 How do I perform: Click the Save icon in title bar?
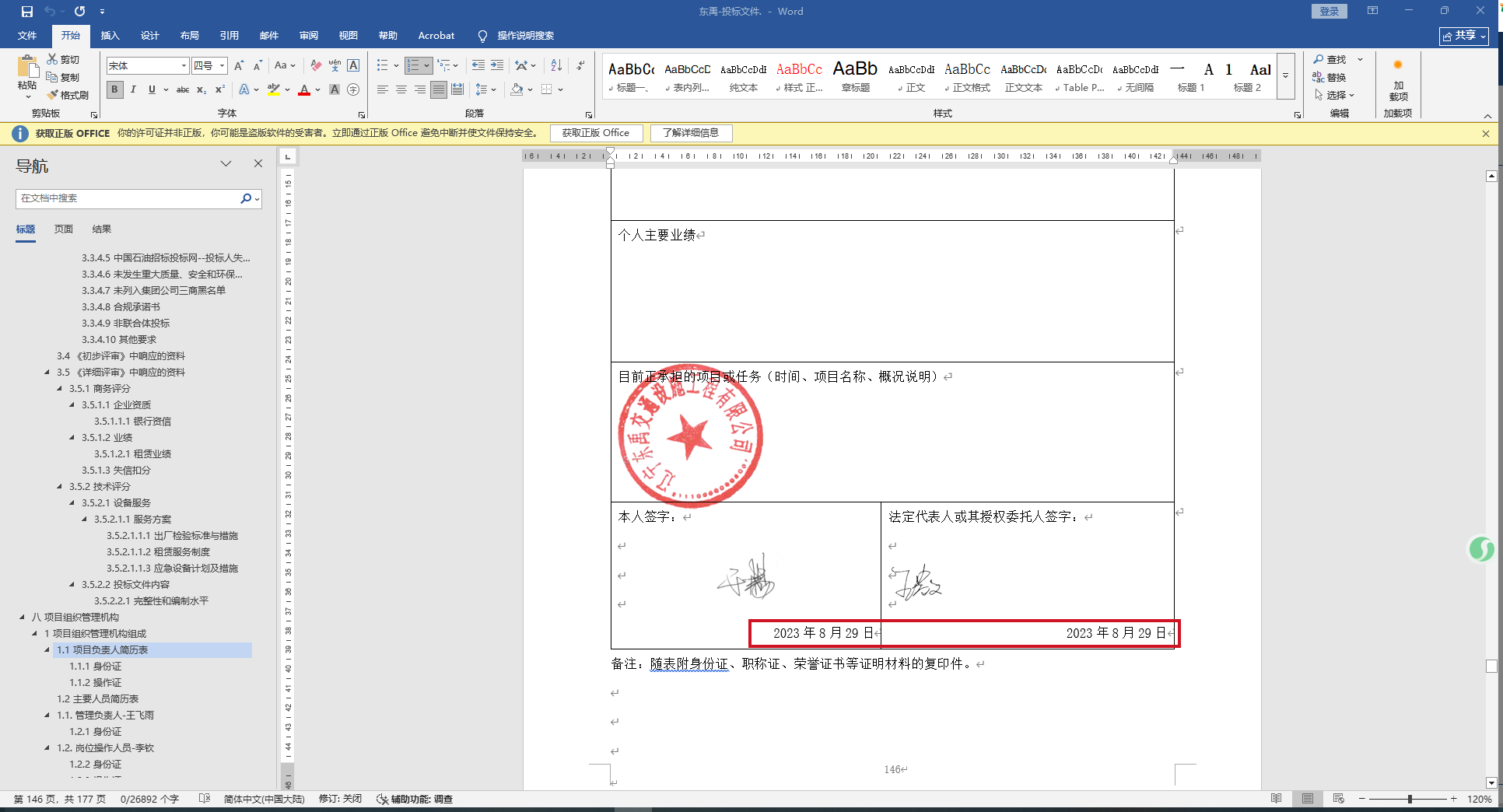(27, 12)
